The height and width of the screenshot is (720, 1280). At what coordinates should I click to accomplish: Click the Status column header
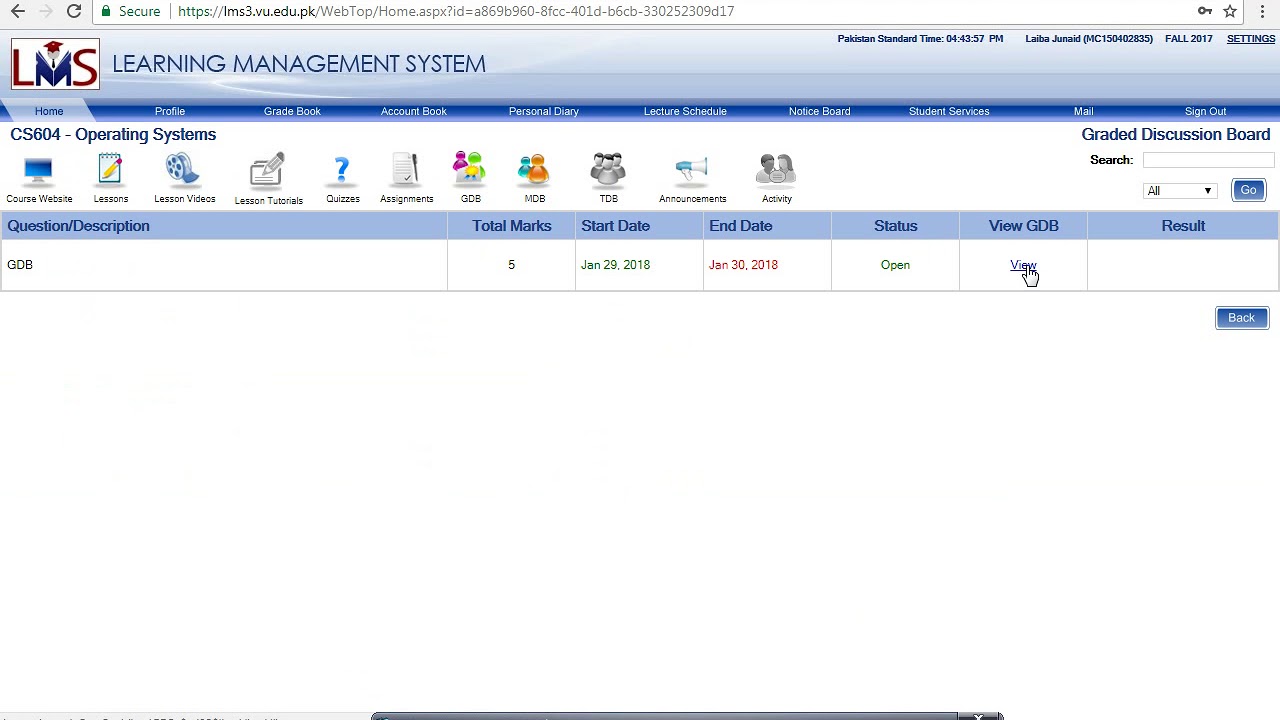[895, 226]
